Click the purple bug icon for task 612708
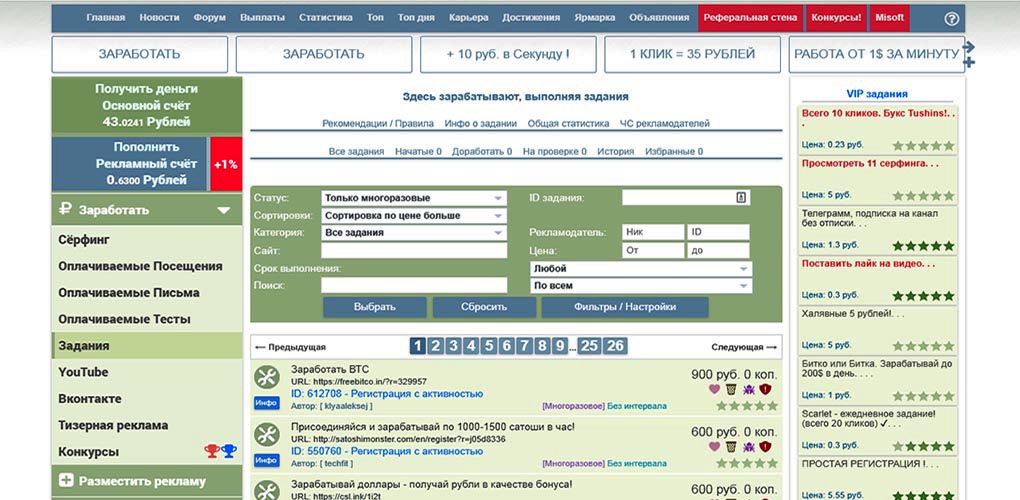The width and height of the screenshot is (1020, 500). point(749,389)
